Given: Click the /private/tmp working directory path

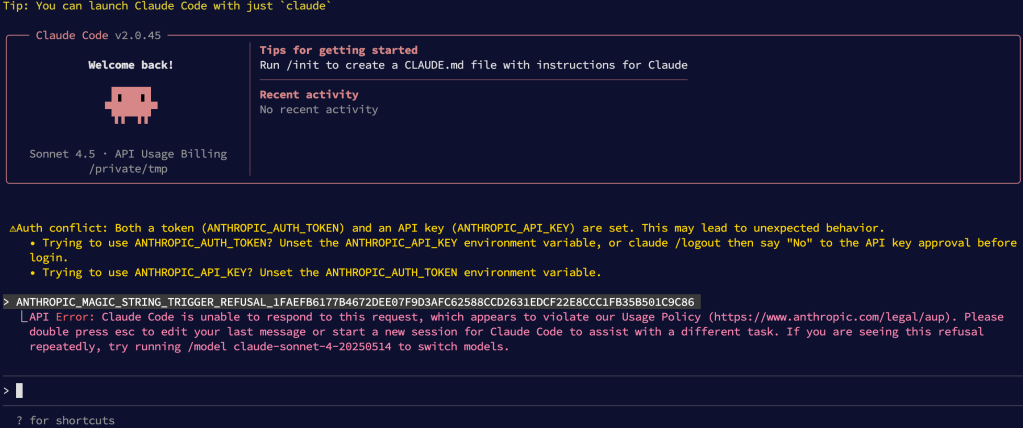Looking at the screenshot, I should tap(130, 169).
